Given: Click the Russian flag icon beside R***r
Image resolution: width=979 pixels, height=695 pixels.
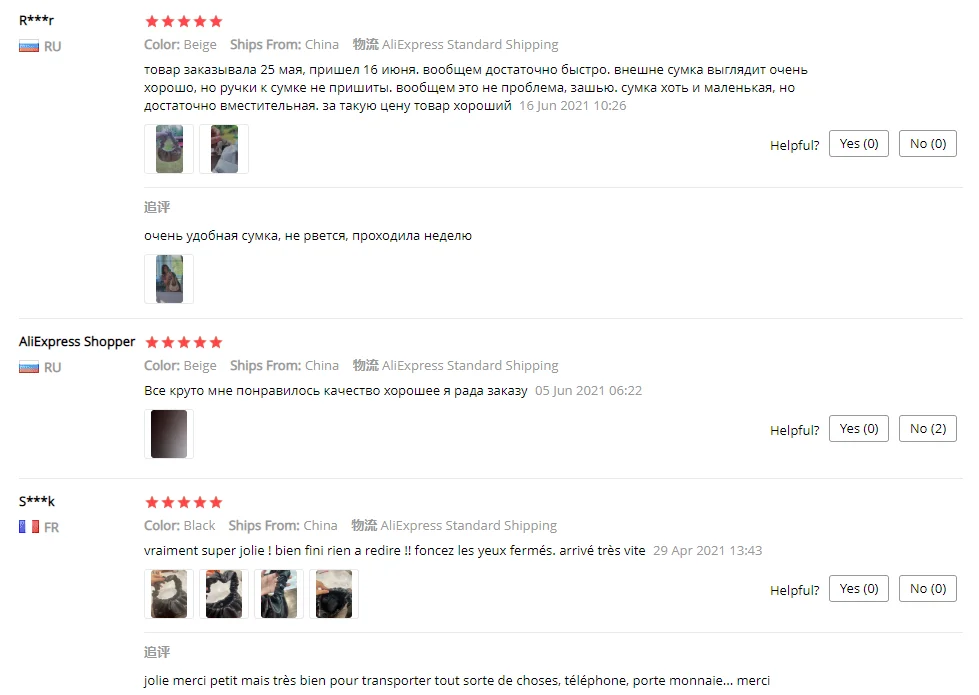Looking at the screenshot, I should [29, 46].
